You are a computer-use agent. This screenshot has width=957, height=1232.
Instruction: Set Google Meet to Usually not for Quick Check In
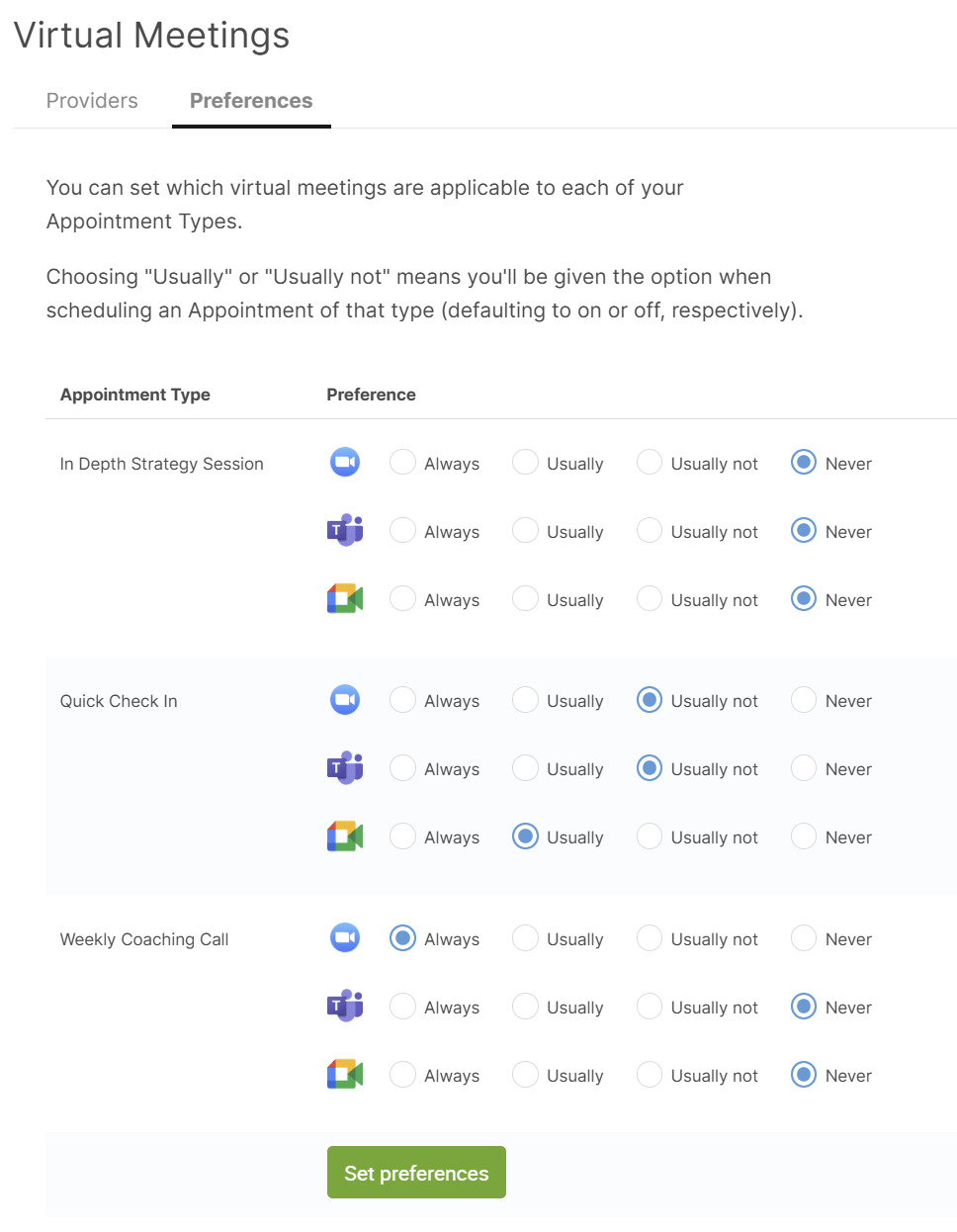(649, 836)
